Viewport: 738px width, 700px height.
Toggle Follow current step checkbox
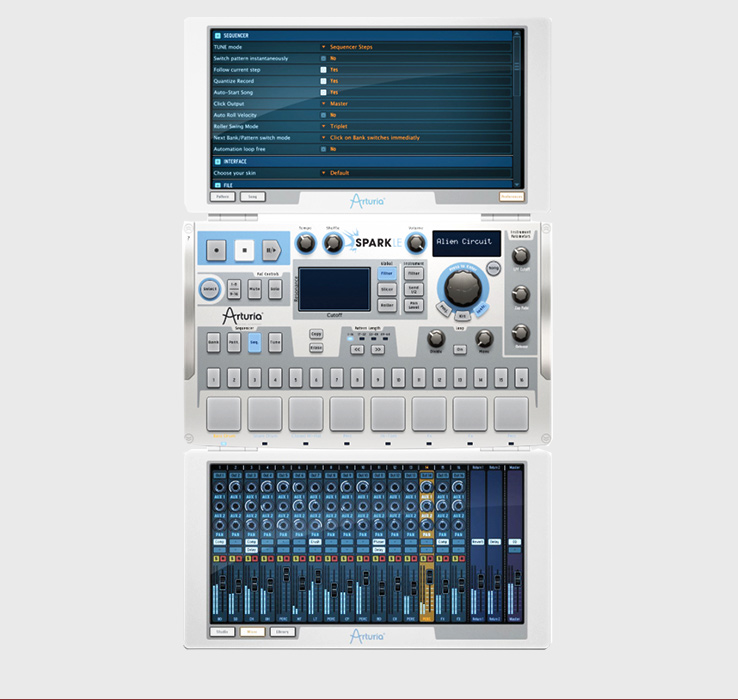tap(323, 70)
